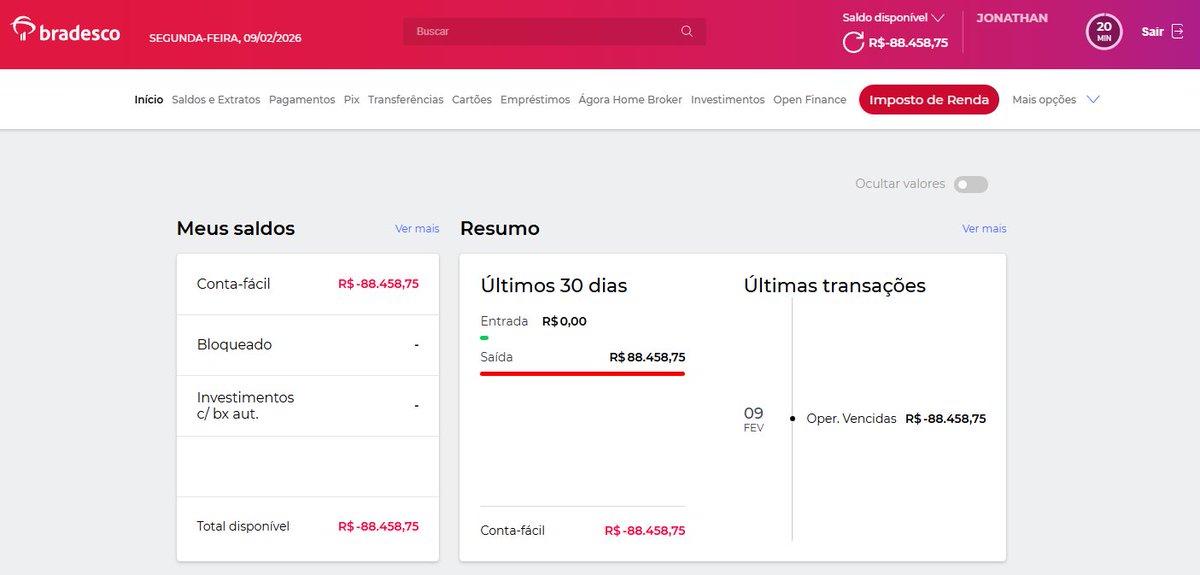Open the Open Finance menu
Screen dimensions: 1200x575
tap(810, 100)
